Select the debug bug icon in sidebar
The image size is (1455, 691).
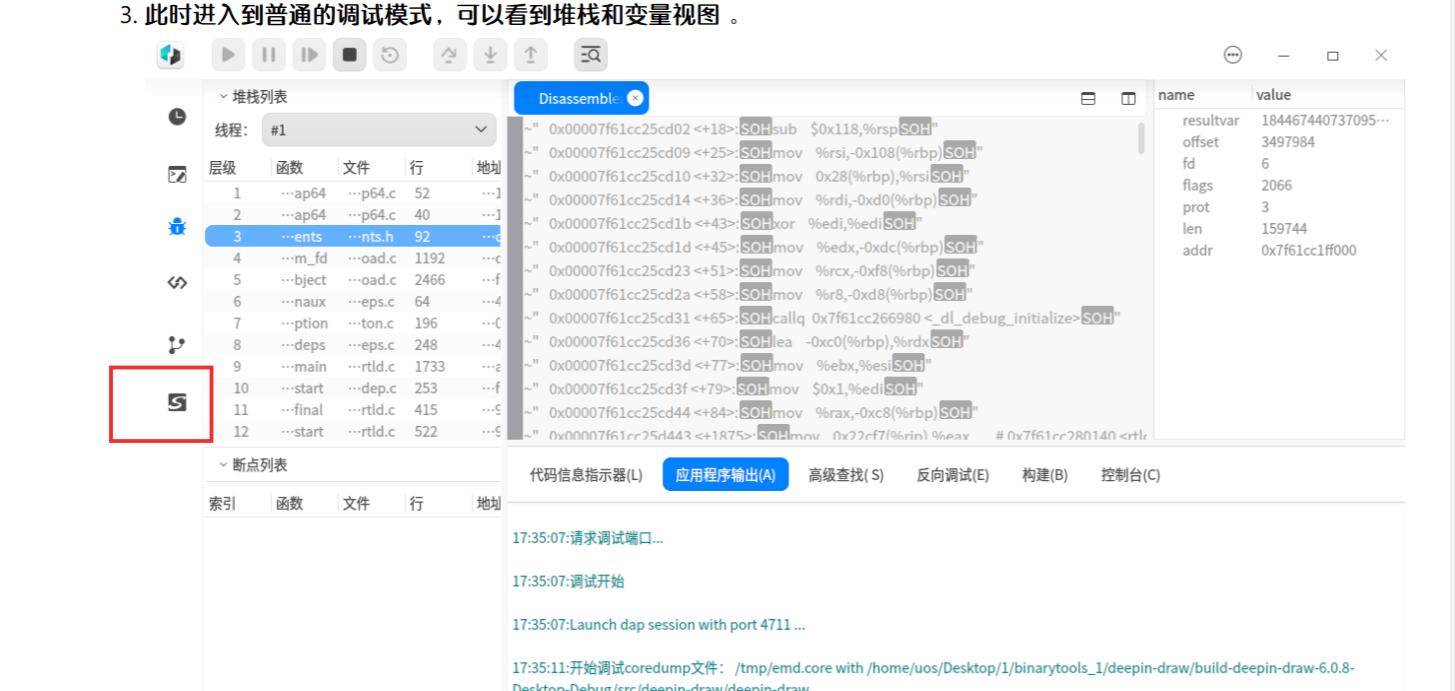click(x=177, y=227)
